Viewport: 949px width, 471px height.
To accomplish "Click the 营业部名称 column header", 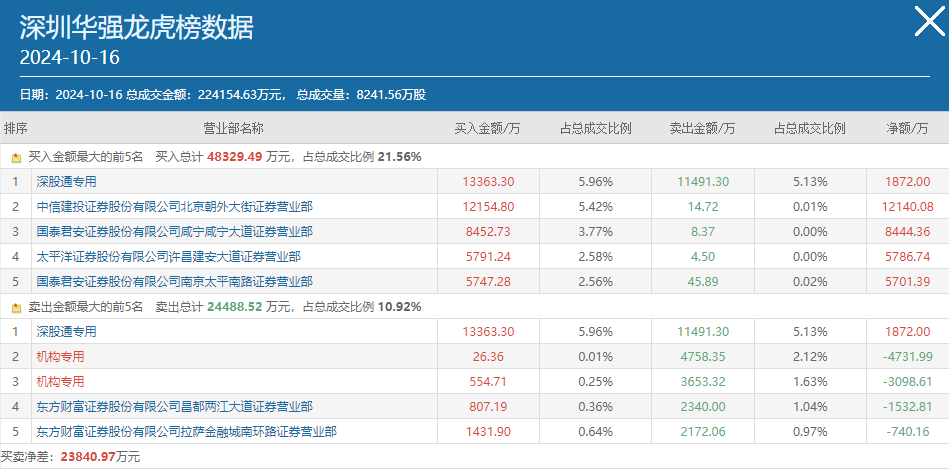I will point(233,128).
